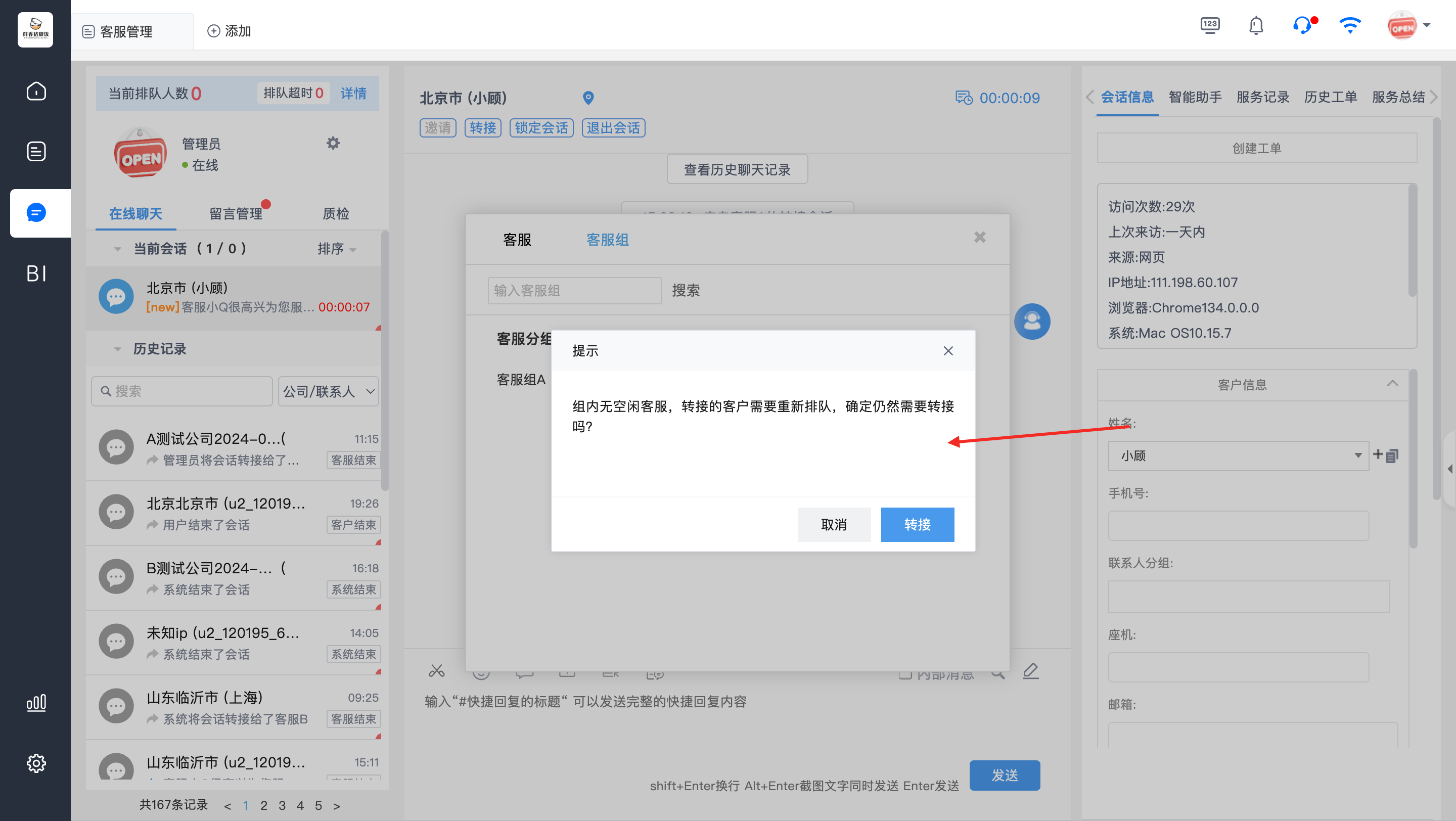Click 取消 in the prompt dialog
The image size is (1456, 821).
834,524
